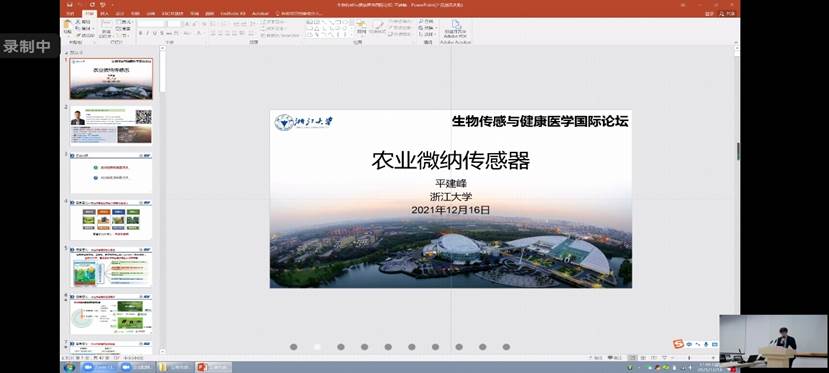Click the Italic formatting icon

tap(148, 33)
